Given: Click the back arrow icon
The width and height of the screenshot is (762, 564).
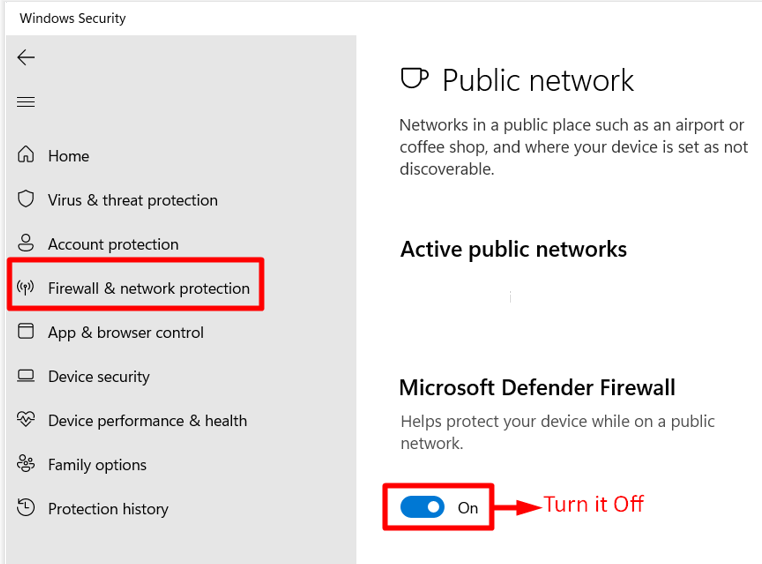Looking at the screenshot, I should click(x=26, y=57).
